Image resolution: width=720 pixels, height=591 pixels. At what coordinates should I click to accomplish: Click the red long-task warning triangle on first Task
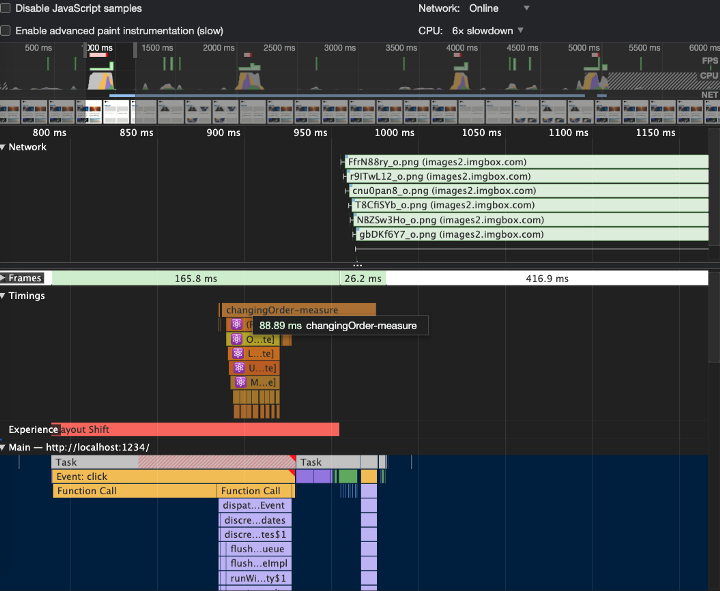292,459
